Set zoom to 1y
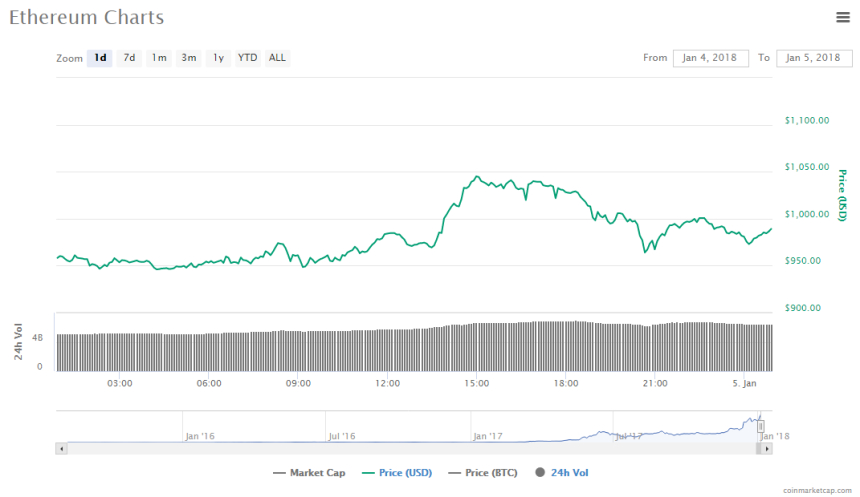The width and height of the screenshot is (860, 497). tap(218, 58)
